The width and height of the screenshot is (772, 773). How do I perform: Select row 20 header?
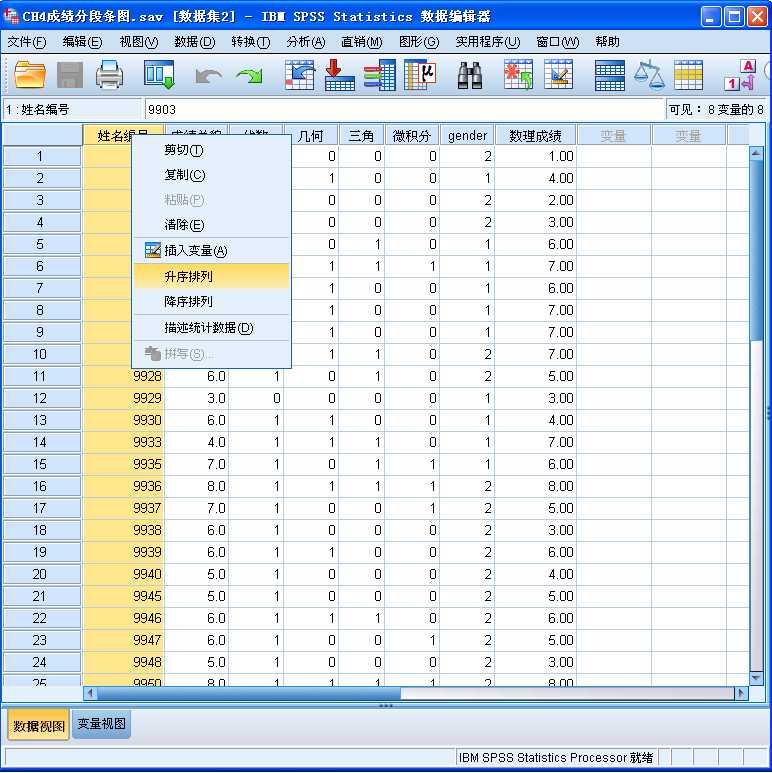click(41, 574)
